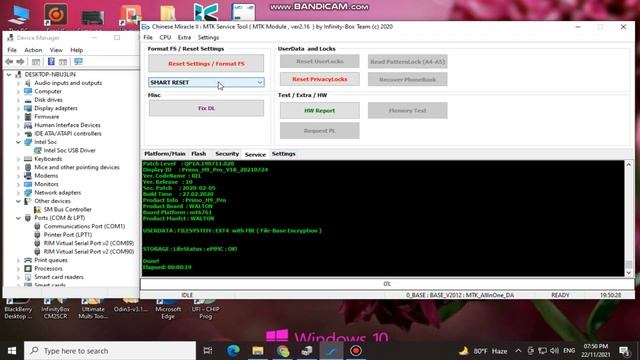
Task: Open Task View from the taskbar
Action: pyautogui.click(x=208, y=351)
